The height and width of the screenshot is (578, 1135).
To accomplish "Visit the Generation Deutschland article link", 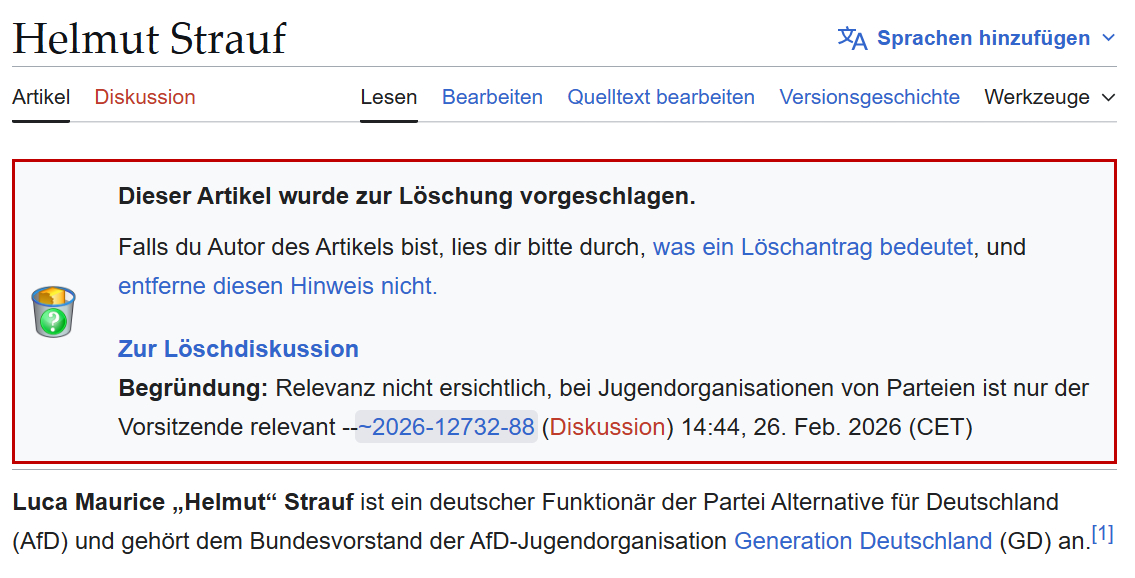I will (862, 541).
